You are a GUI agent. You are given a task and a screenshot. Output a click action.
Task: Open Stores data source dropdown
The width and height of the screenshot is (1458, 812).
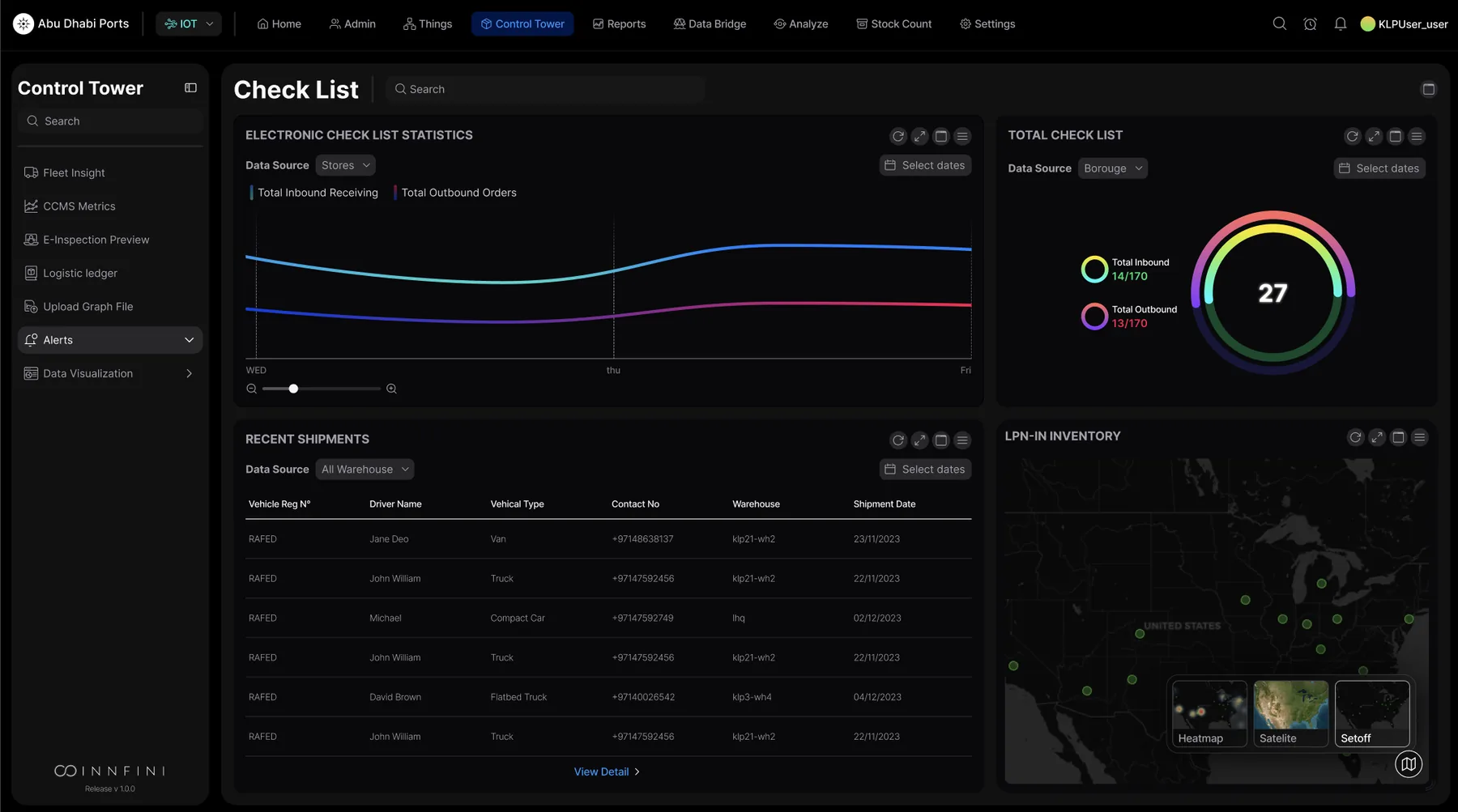pyautogui.click(x=345, y=165)
